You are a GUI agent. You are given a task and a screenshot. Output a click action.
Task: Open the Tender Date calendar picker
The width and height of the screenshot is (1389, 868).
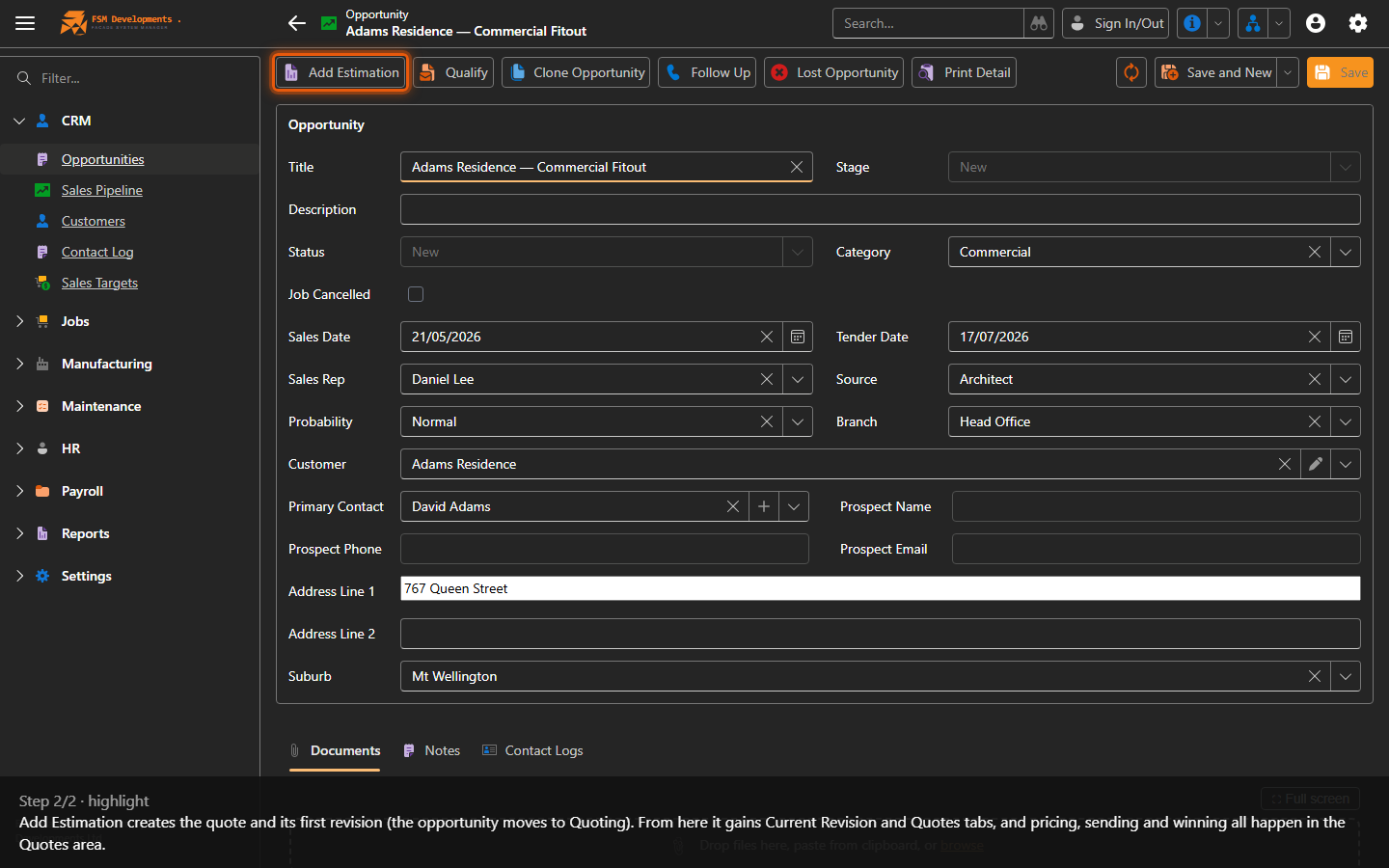point(1346,337)
